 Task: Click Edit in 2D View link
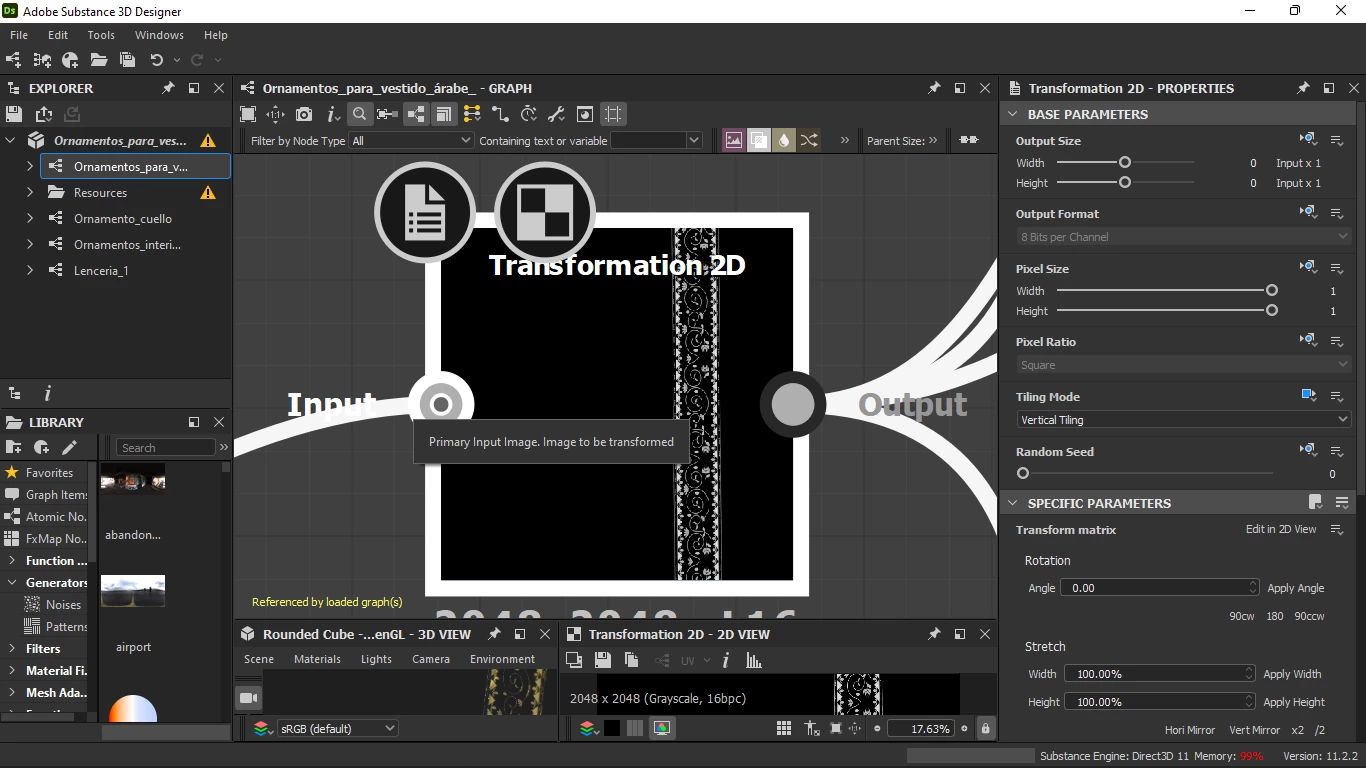1281,530
